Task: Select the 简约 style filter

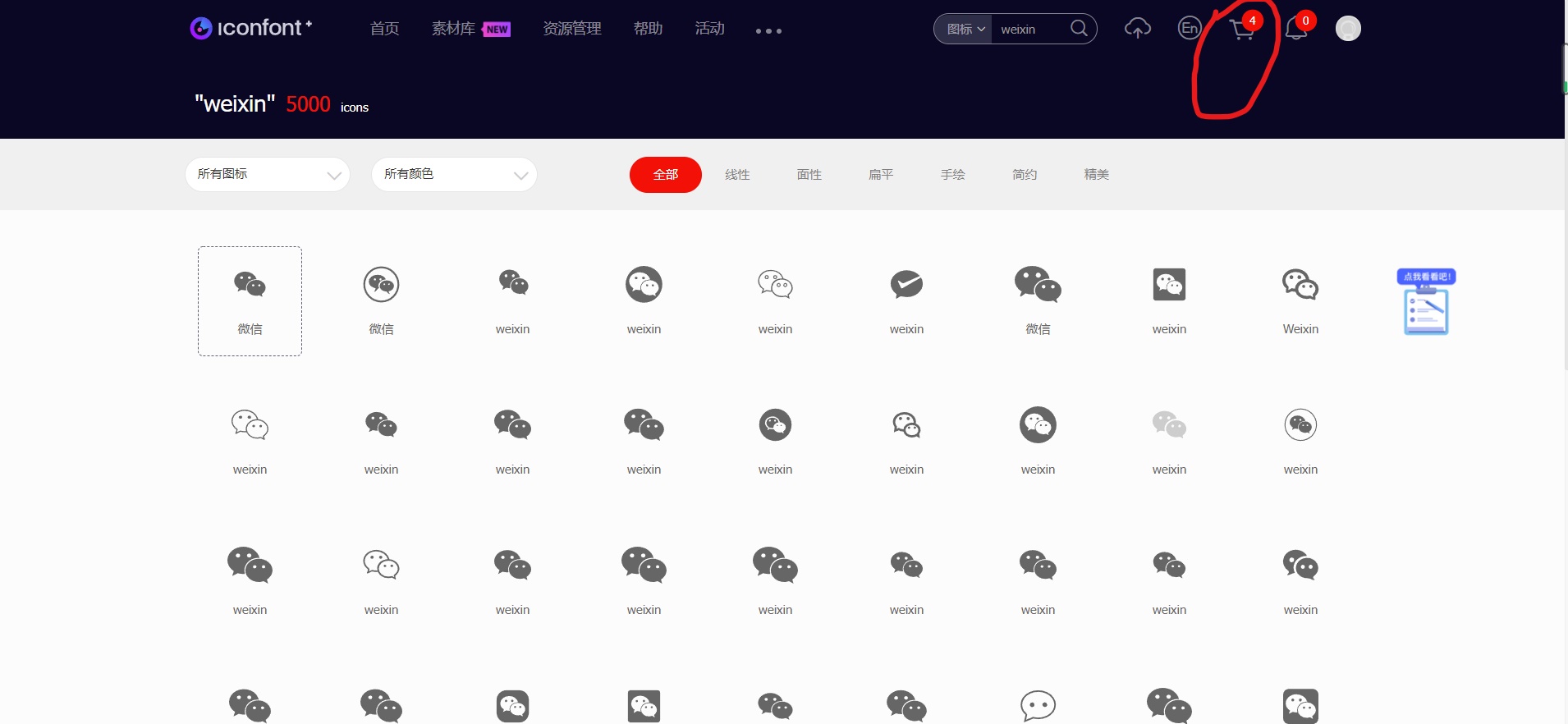Action: coord(1025,175)
